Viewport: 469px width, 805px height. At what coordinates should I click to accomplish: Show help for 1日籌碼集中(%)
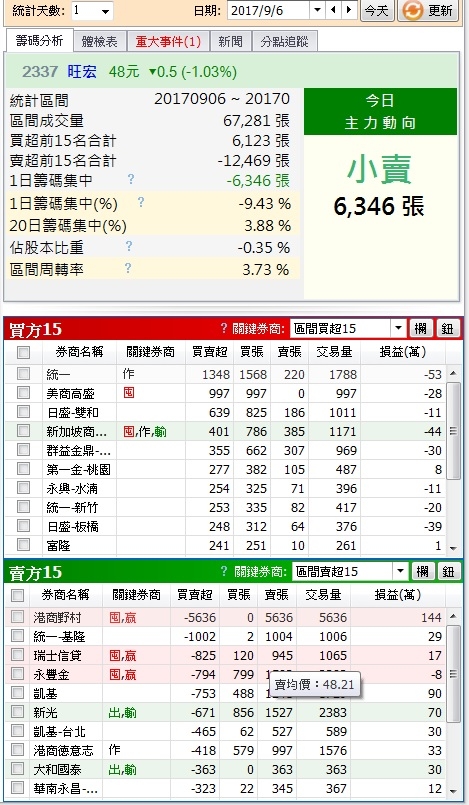(141, 202)
